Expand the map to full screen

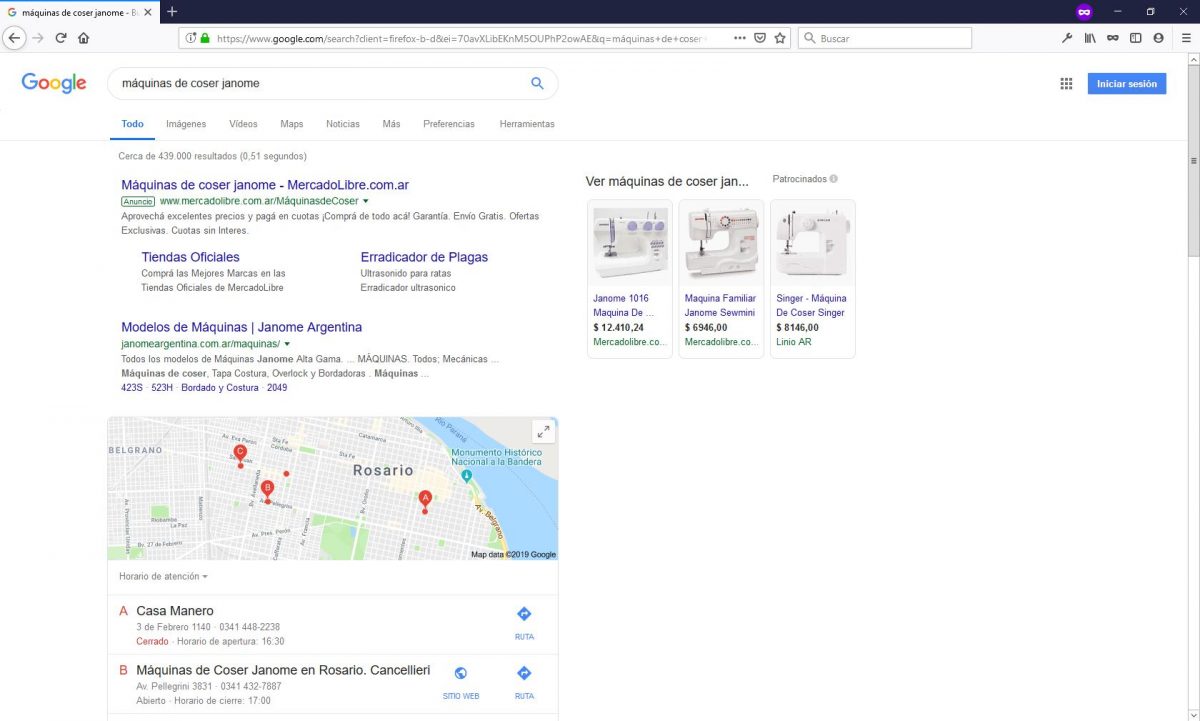coord(543,430)
